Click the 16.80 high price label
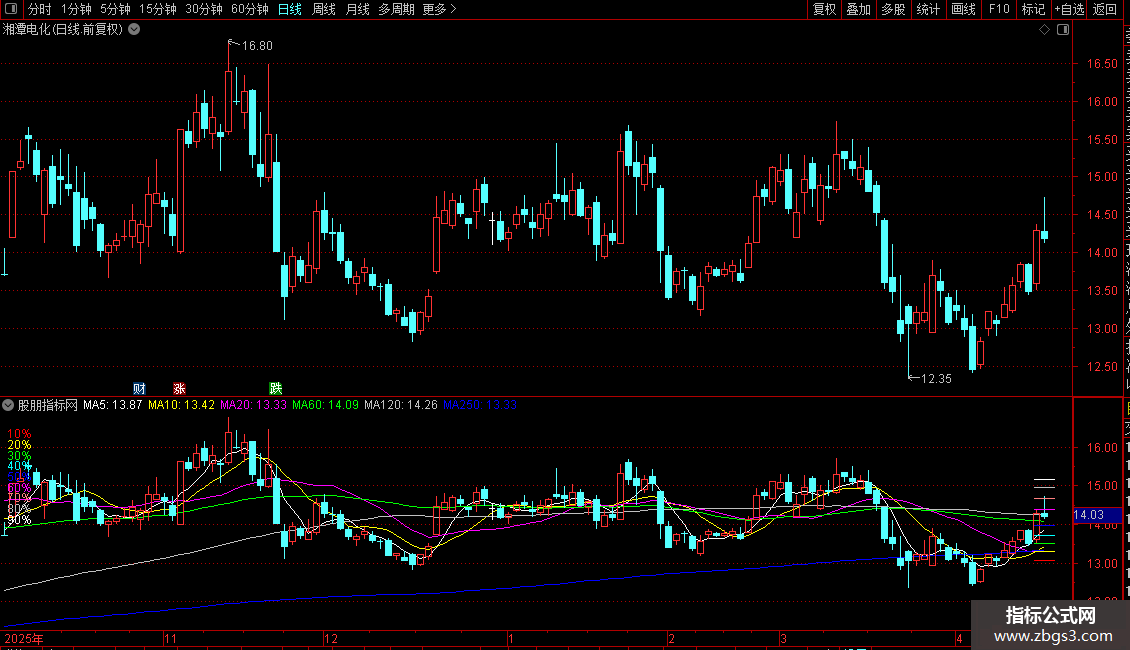The image size is (1130, 650). pos(257,45)
